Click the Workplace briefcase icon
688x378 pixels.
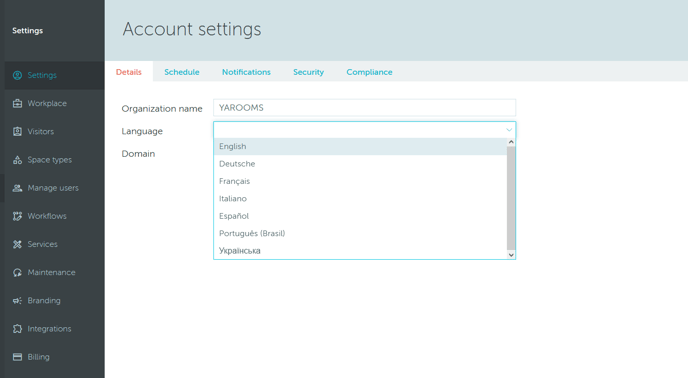(x=17, y=104)
